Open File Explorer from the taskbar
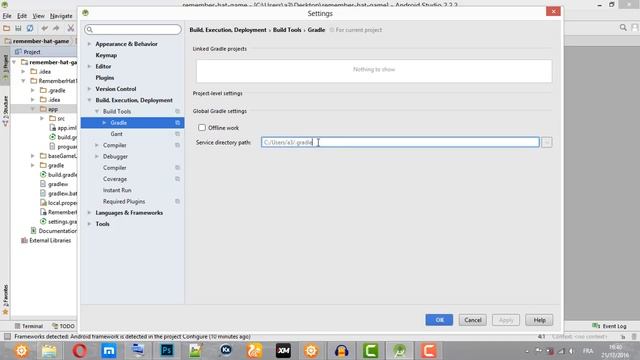Image resolution: width=640 pixels, height=360 pixels. [50, 351]
